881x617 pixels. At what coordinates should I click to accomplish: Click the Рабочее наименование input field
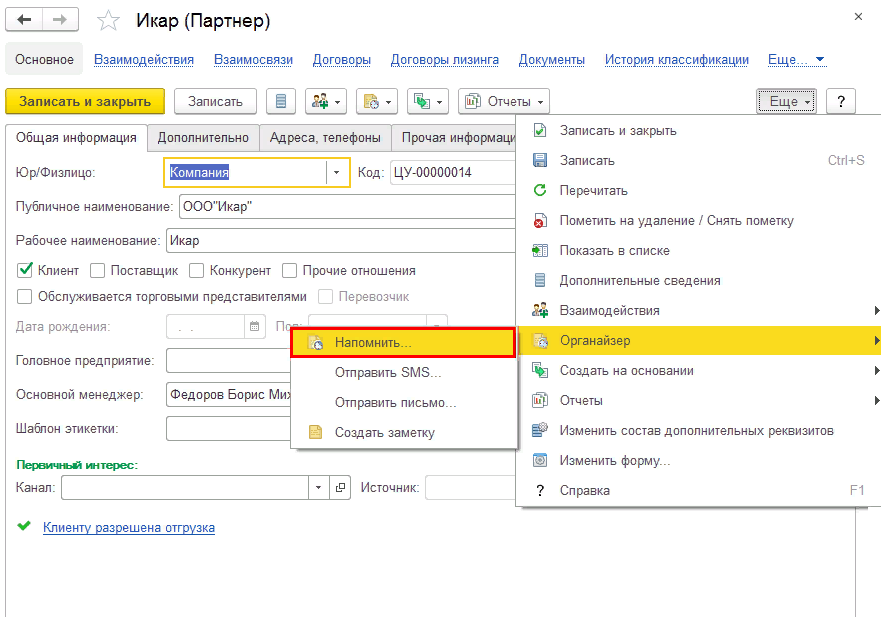tap(340, 240)
